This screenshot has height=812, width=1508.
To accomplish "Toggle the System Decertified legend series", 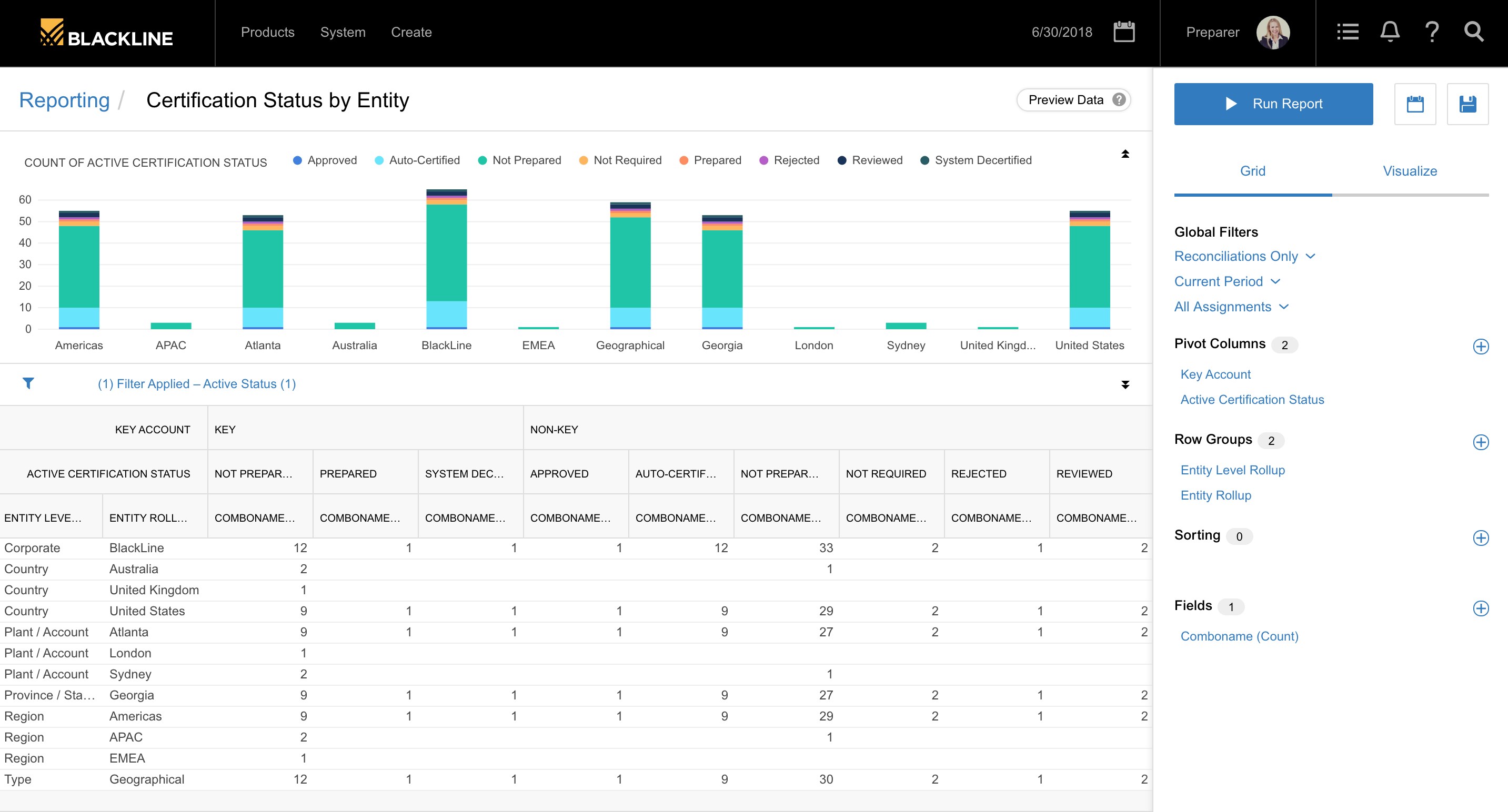I will [x=977, y=160].
